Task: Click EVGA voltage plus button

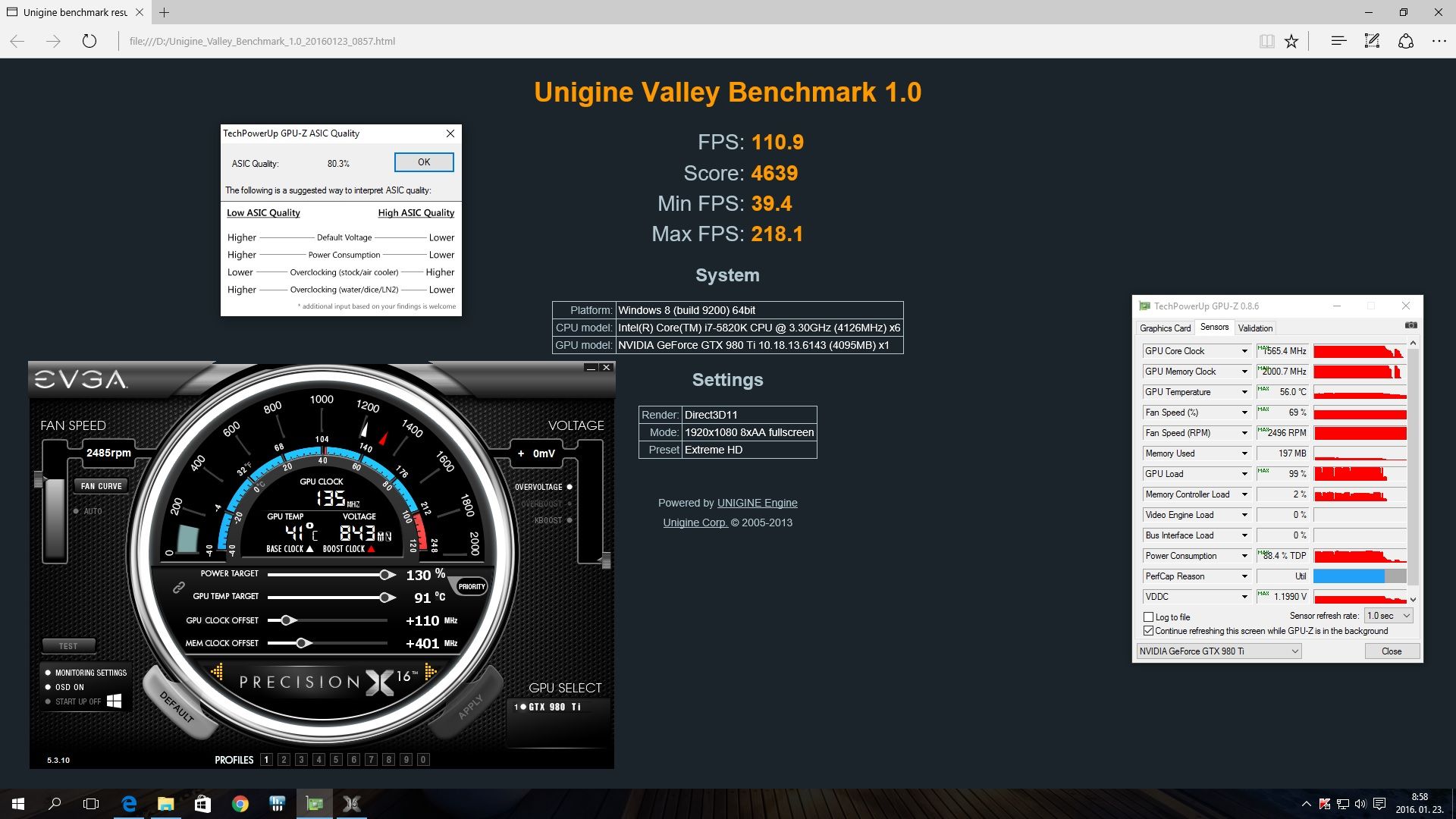Action: (521, 453)
